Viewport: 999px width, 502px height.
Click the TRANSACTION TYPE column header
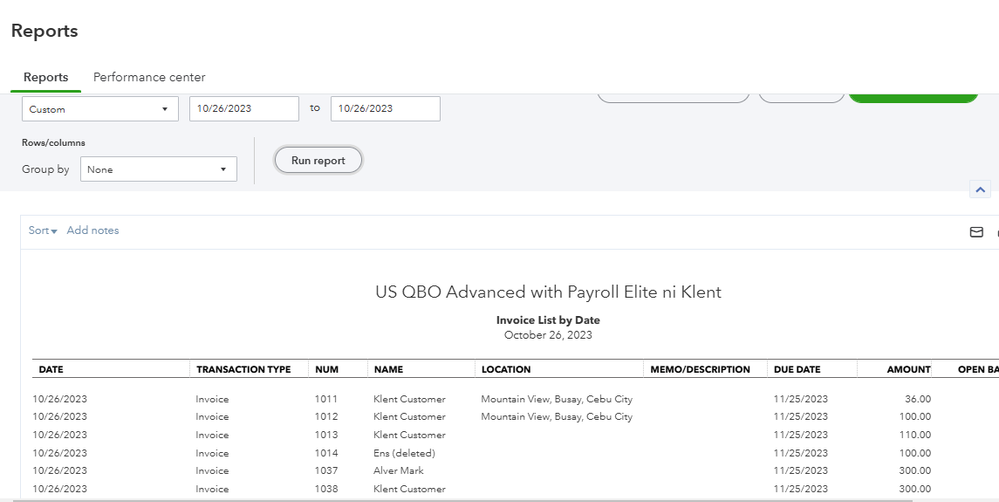coord(243,370)
